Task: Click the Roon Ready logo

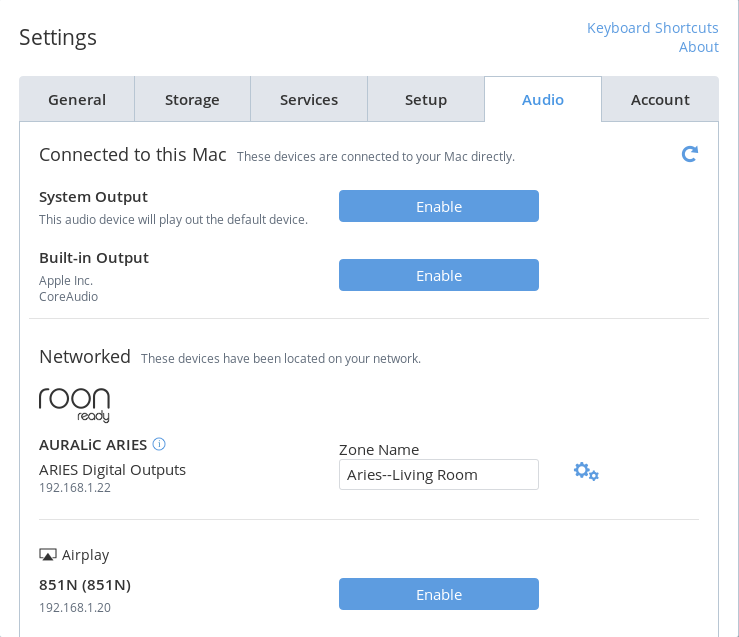Action: pos(74,403)
